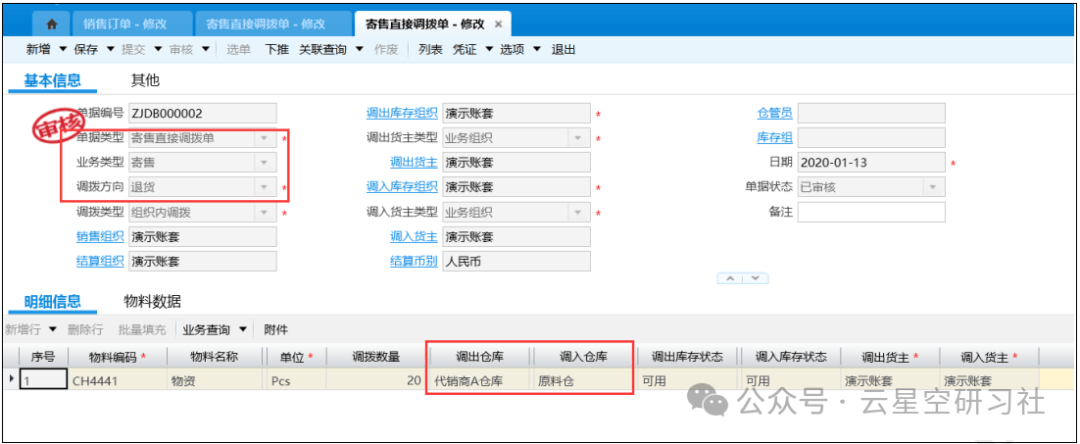The width and height of the screenshot is (1080, 444).
Task: Click the expand-down arrow below 结算币别
Action: (x=754, y=278)
